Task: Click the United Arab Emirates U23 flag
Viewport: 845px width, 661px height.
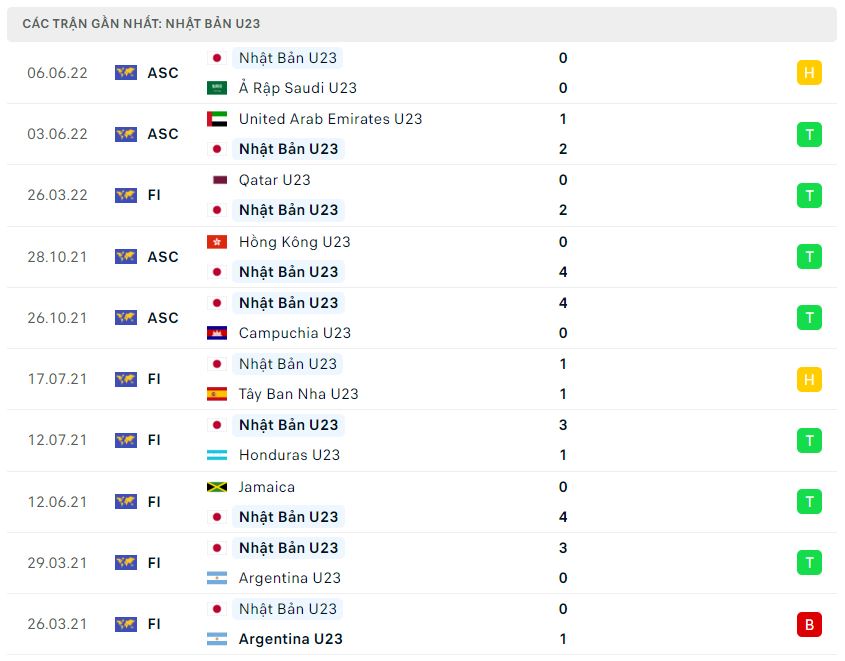Action: click(x=217, y=119)
